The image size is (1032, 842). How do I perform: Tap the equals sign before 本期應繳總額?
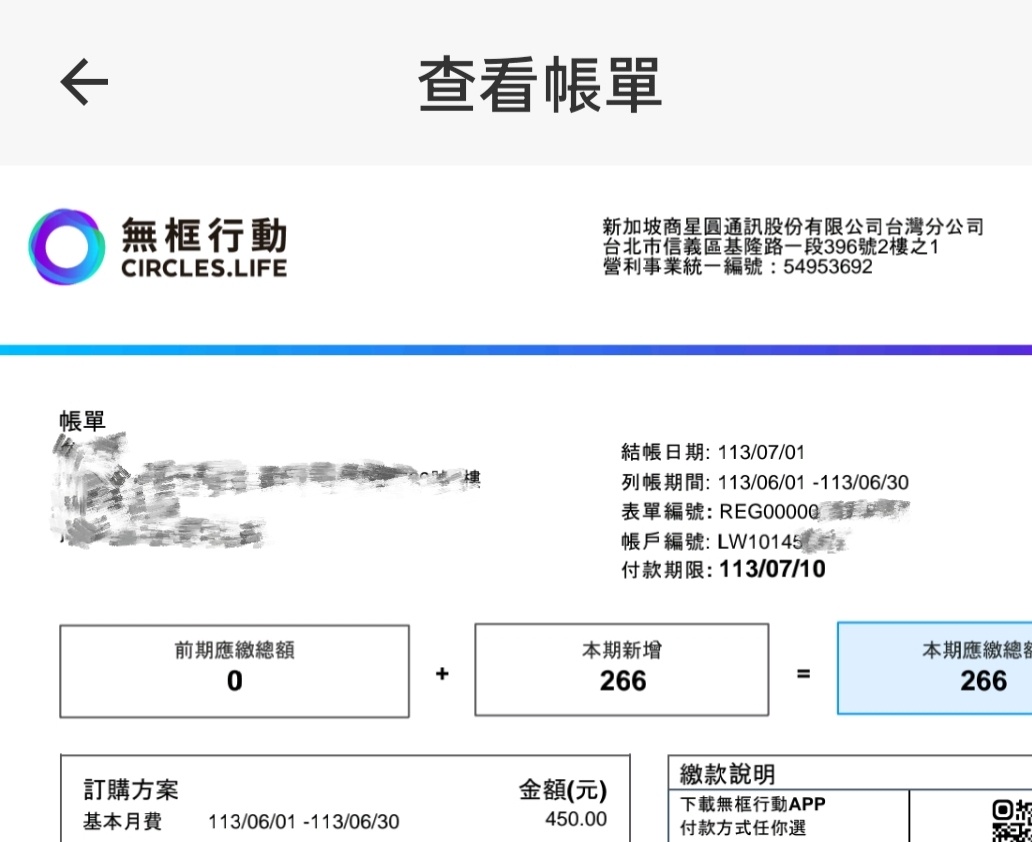pyautogui.click(x=803, y=674)
